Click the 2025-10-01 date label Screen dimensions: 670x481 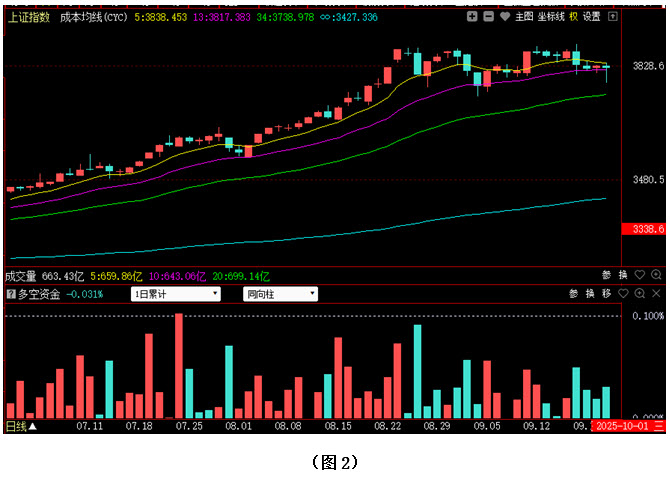[622, 426]
